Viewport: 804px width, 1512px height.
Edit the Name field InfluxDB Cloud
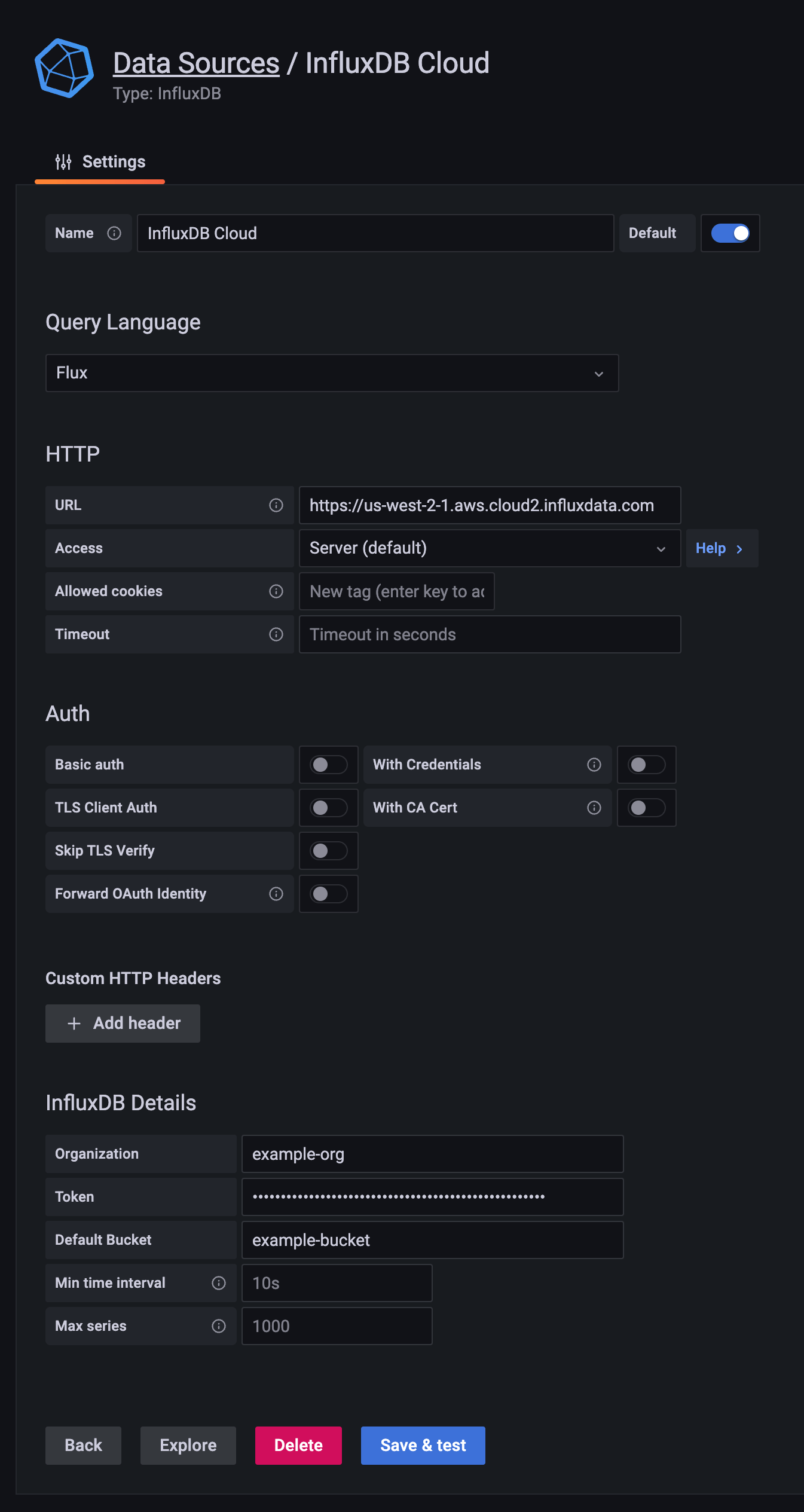point(375,233)
